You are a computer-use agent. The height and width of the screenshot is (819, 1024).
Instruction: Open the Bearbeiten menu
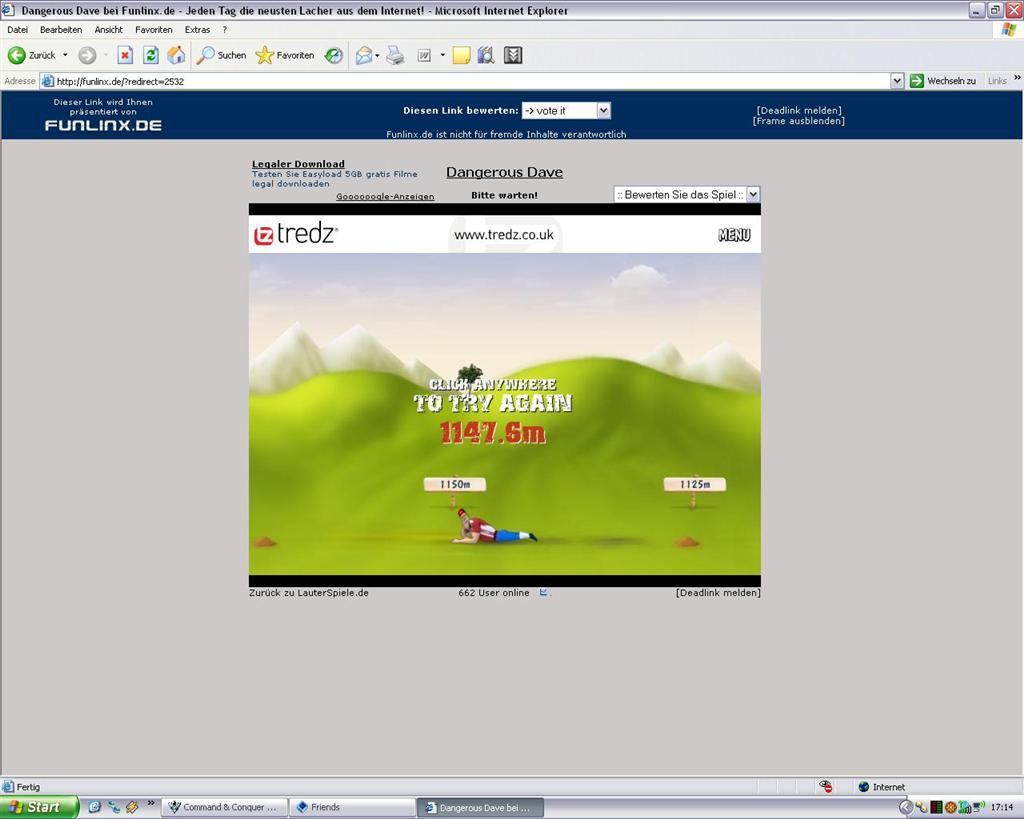(61, 29)
